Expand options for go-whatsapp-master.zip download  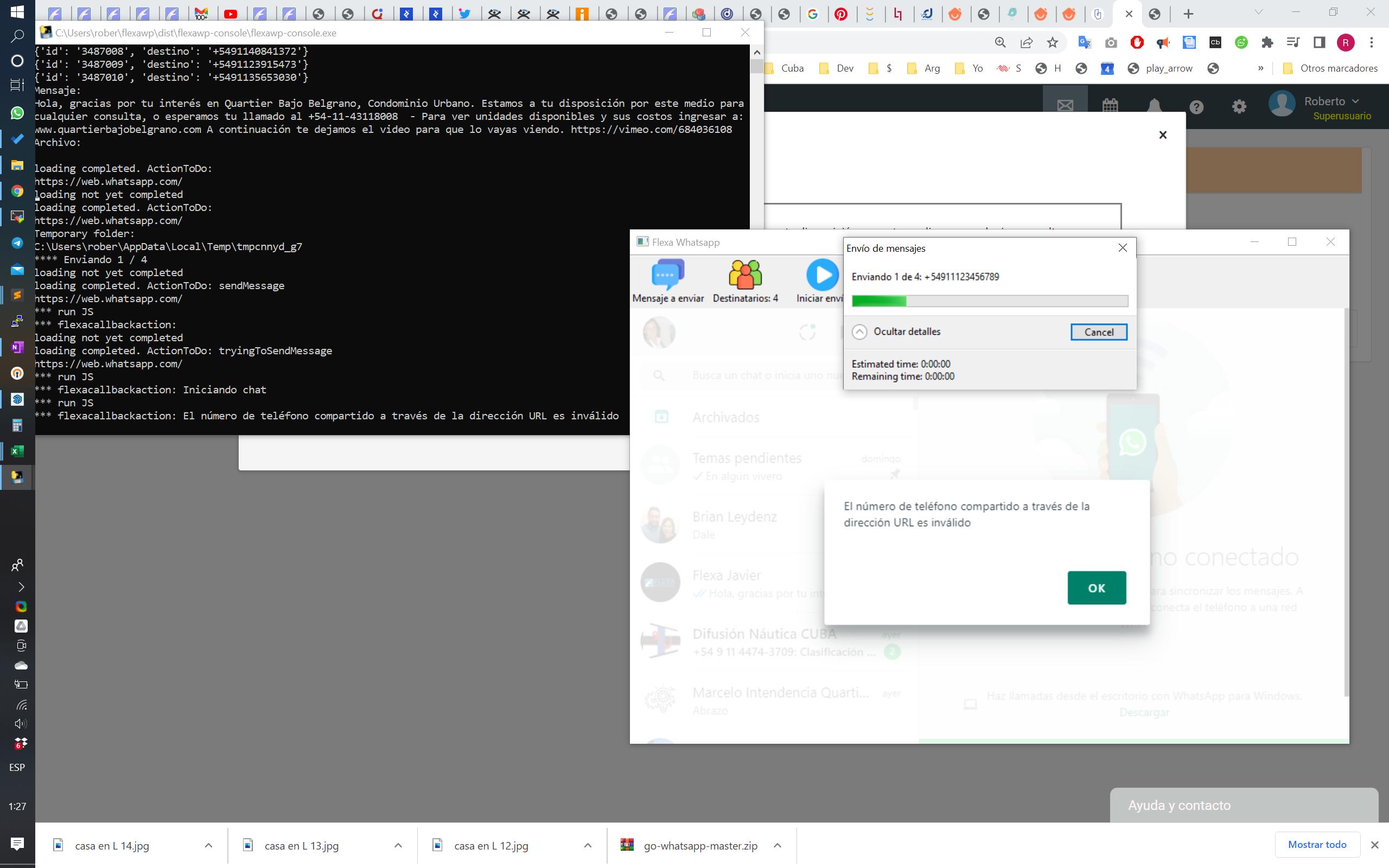click(x=777, y=845)
